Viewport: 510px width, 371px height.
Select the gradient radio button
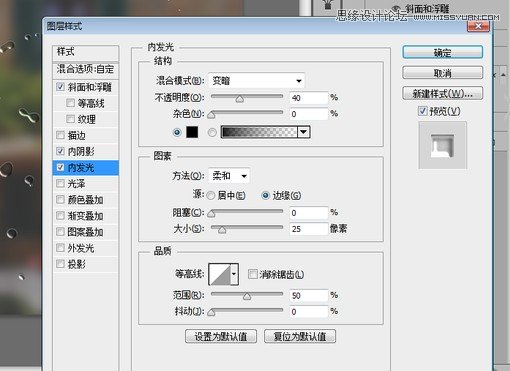click(212, 132)
